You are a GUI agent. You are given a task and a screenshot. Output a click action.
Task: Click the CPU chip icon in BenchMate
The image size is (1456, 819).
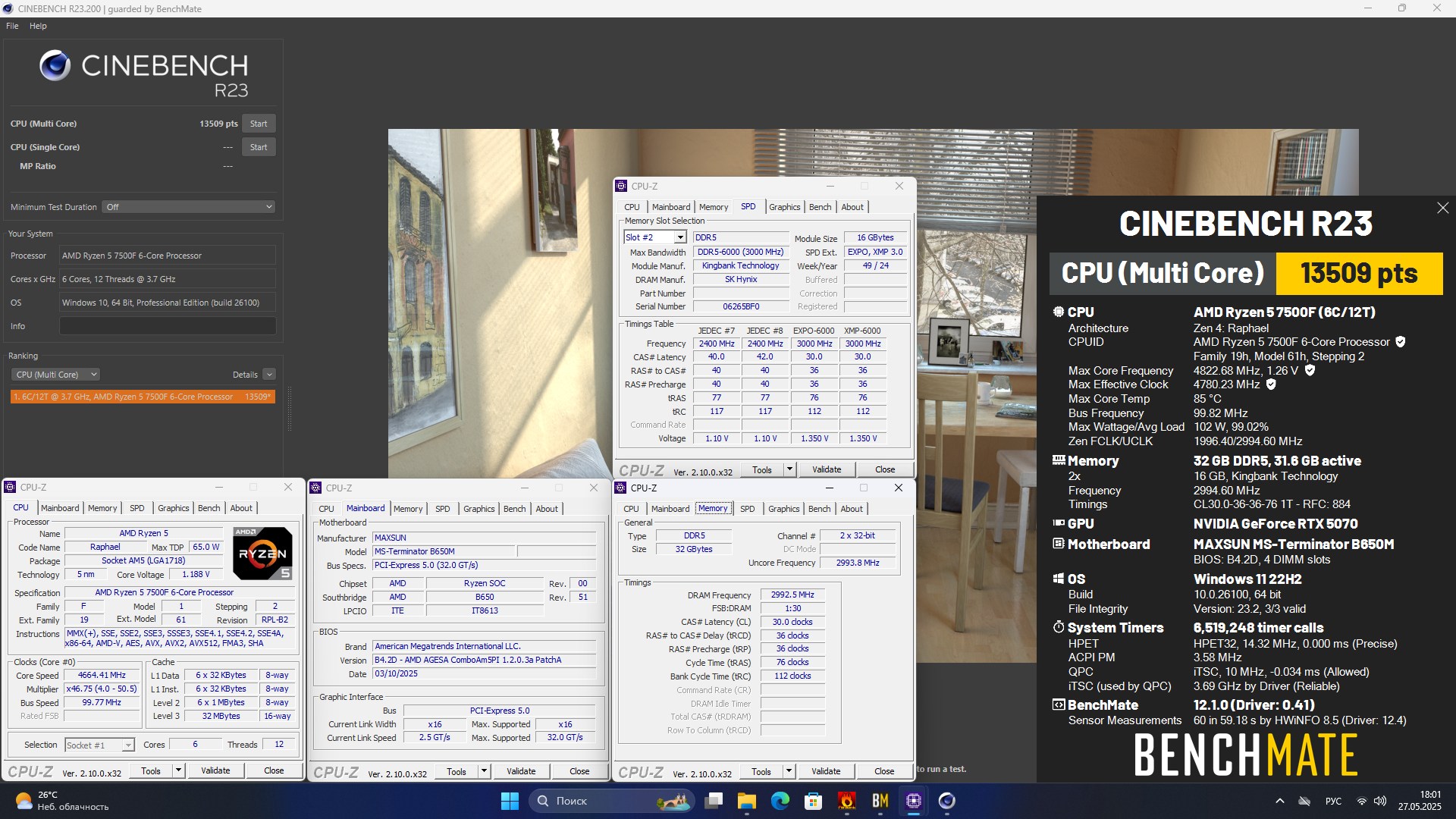point(1059,312)
